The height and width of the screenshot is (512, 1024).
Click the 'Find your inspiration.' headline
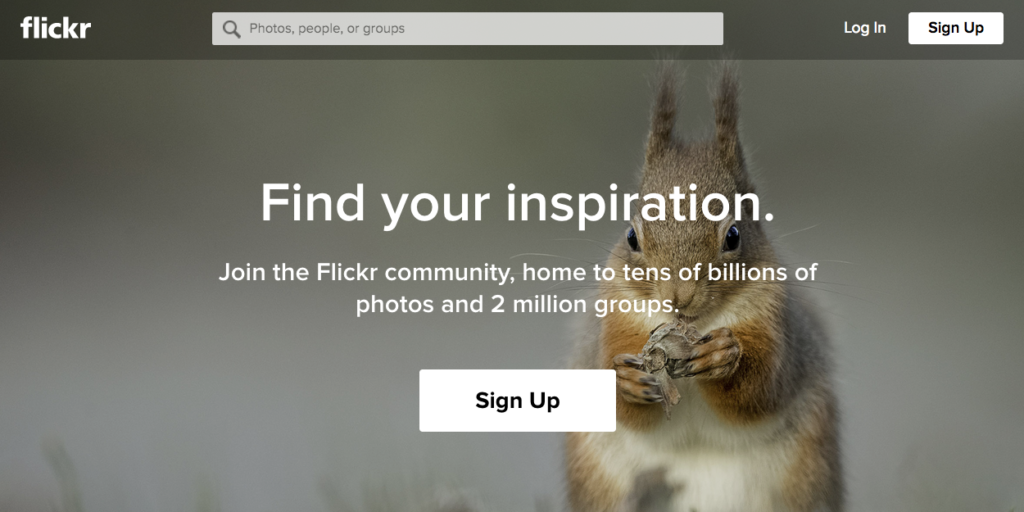click(517, 203)
